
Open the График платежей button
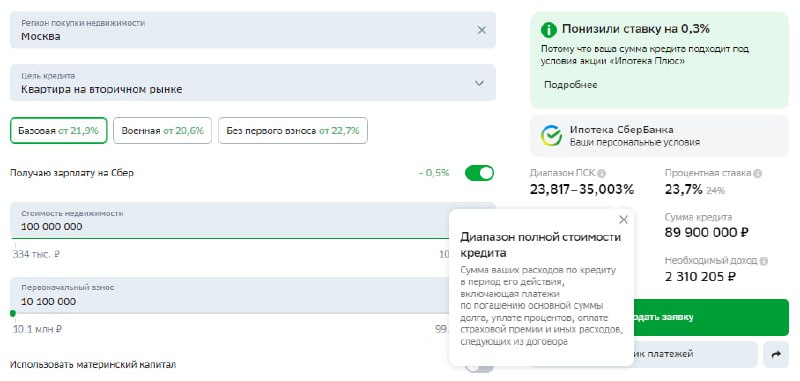[x=695, y=354]
